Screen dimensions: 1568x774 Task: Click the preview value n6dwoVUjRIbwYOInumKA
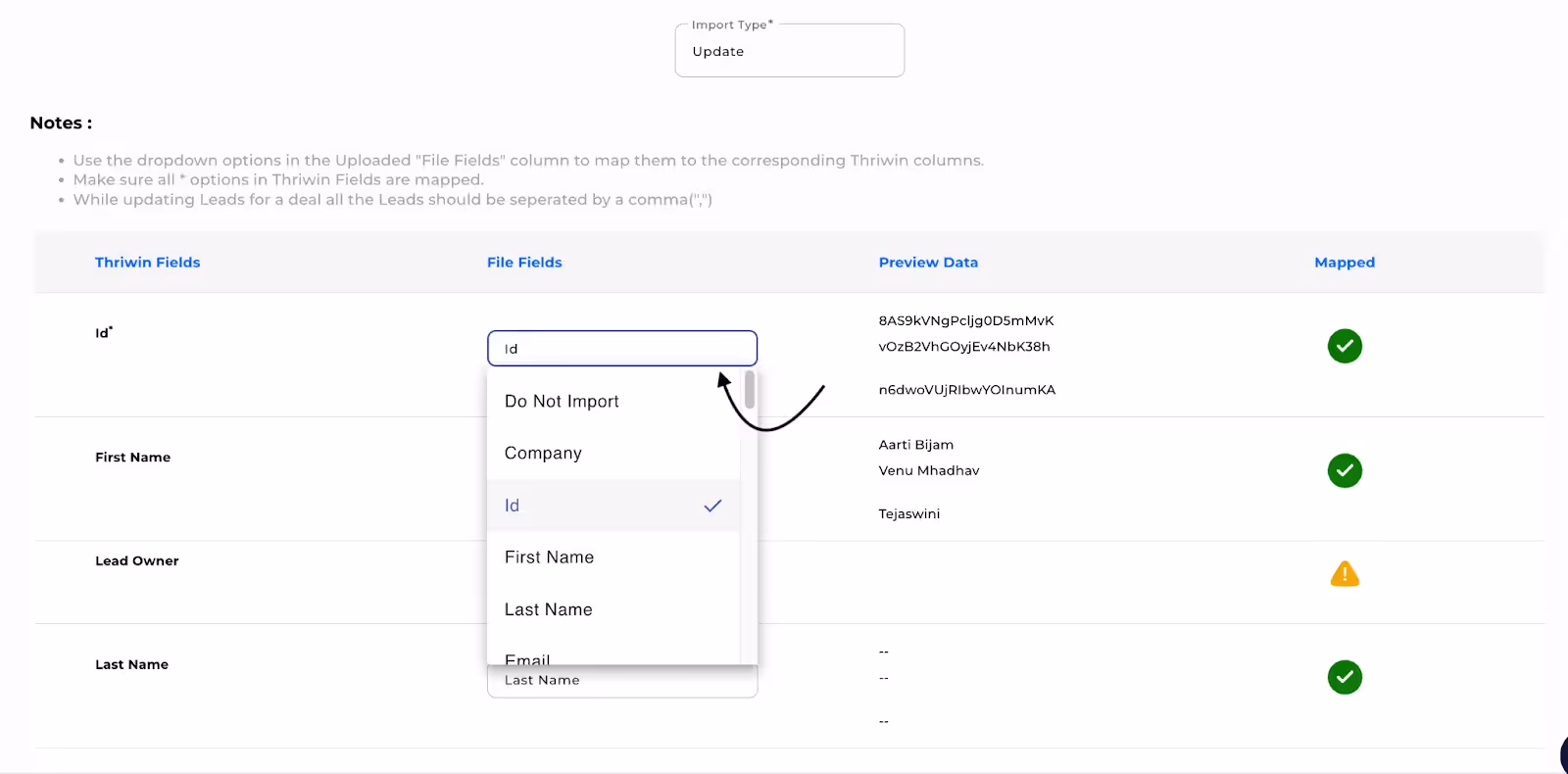pyautogui.click(x=967, y=389)
